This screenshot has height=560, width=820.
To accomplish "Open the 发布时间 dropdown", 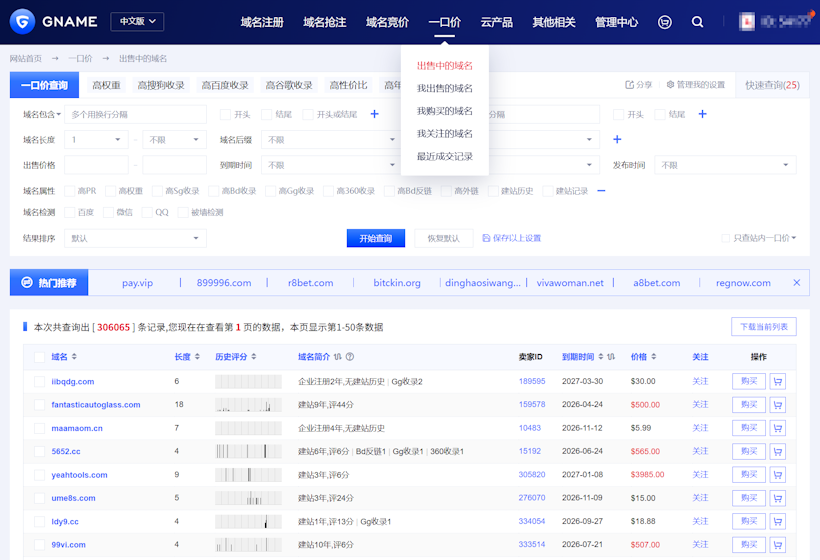I will click(725, 165).
